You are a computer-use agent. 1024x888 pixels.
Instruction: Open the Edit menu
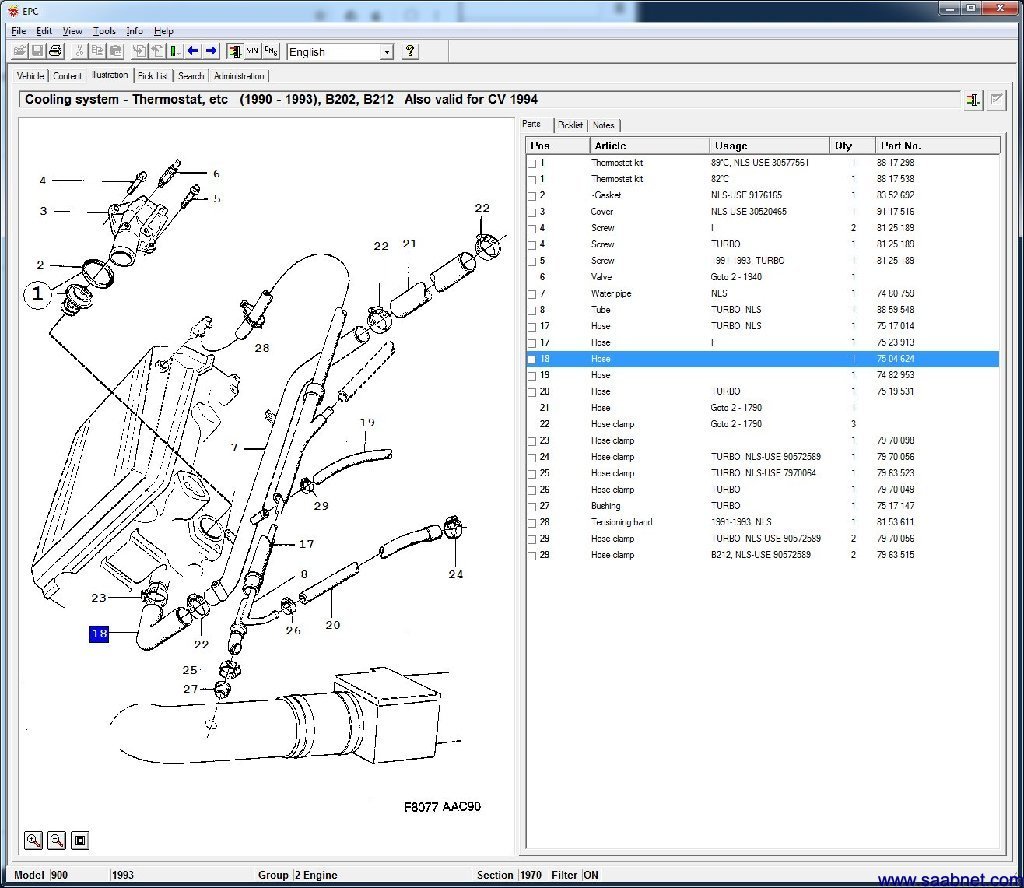[44, 31]
